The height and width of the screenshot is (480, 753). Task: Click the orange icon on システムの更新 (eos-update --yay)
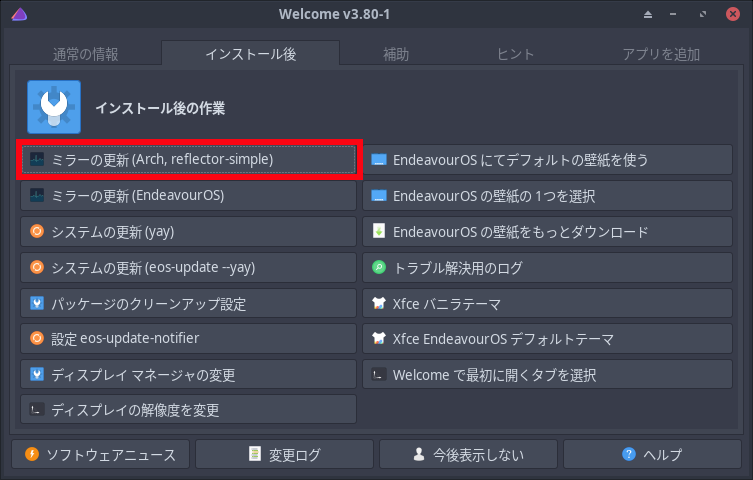coord(37,267)
